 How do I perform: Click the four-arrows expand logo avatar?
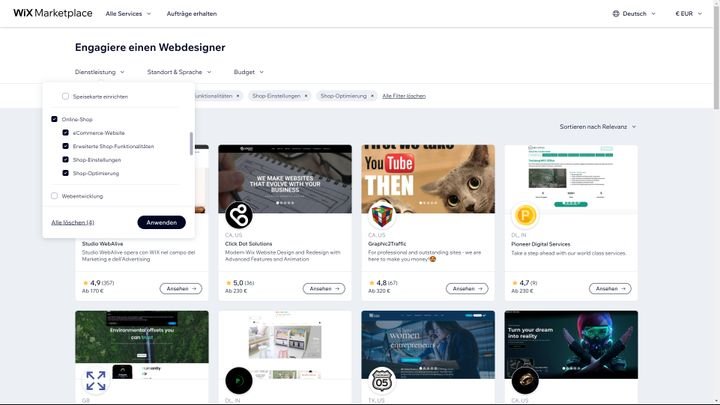pyautogui.click(x=96, y=381)
